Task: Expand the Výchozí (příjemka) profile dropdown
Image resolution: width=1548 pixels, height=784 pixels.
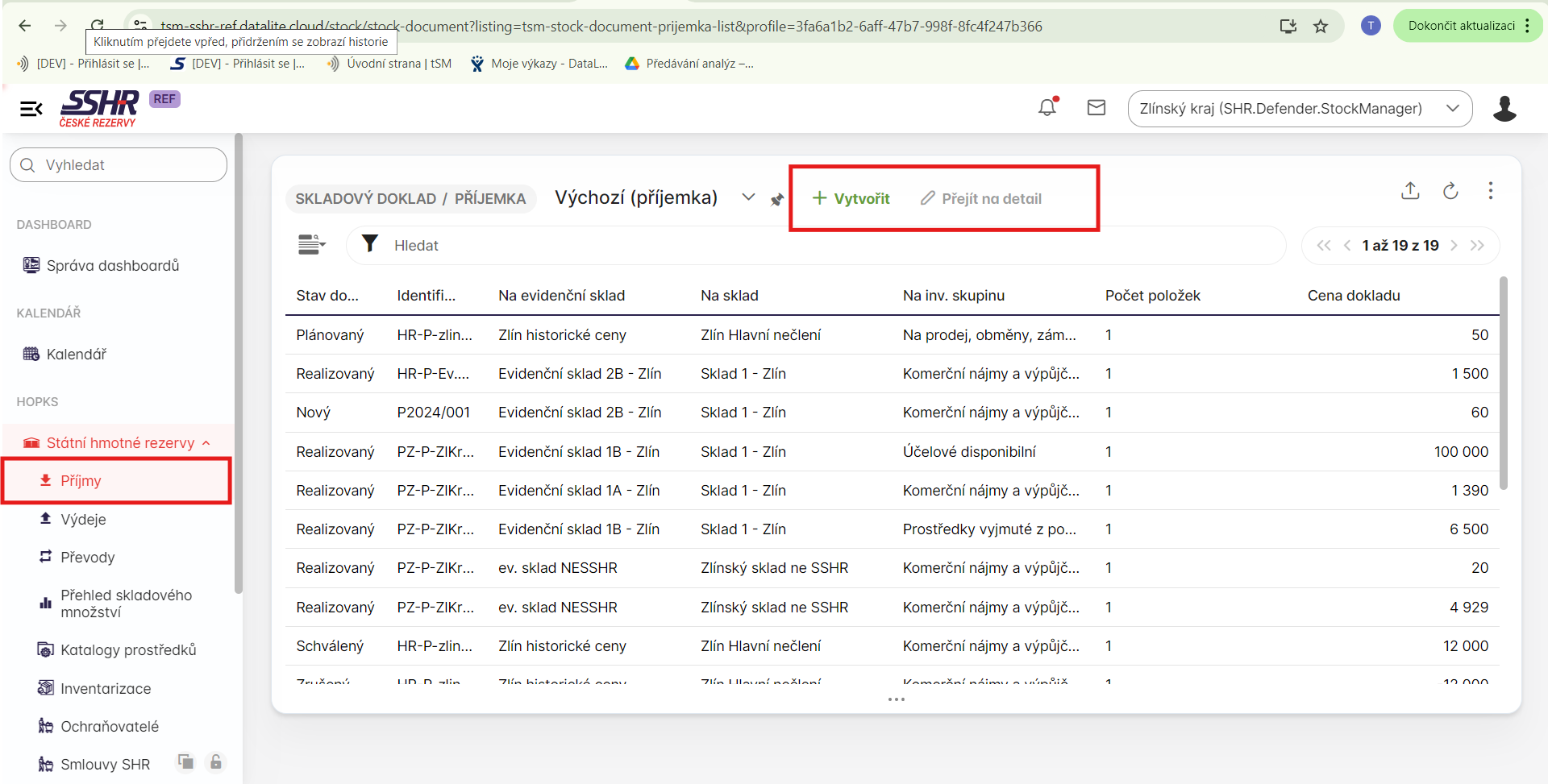Action: (748, 197)
